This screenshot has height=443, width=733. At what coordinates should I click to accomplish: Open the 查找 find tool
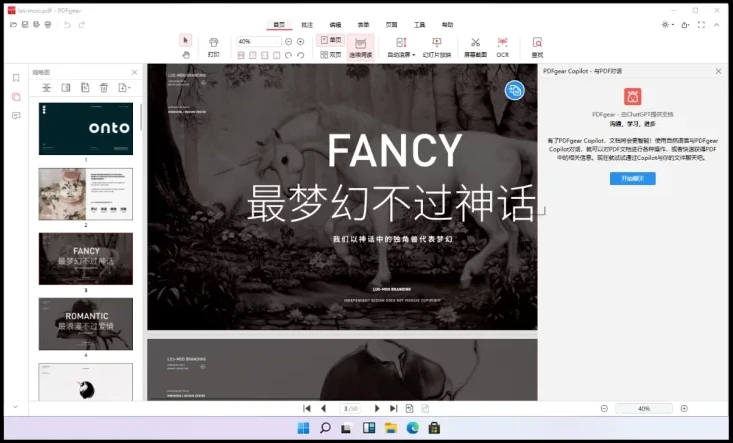537,48
